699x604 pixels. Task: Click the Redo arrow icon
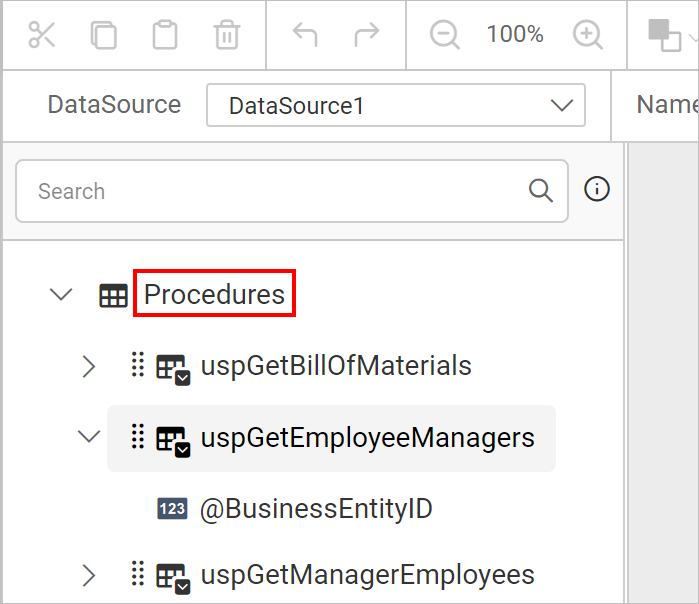[366, 34]
